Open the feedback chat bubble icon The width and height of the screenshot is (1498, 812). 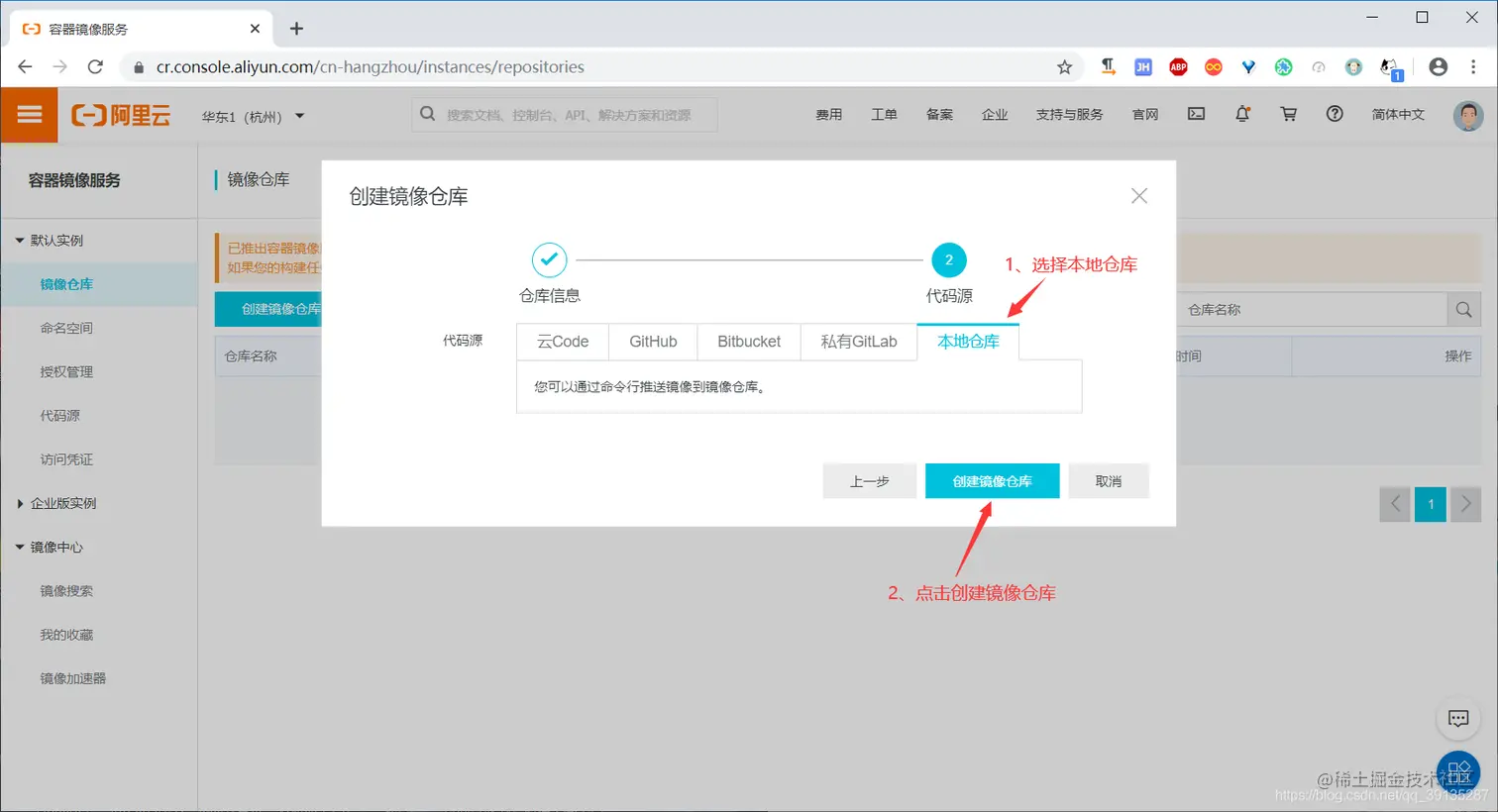point(1458,719)
